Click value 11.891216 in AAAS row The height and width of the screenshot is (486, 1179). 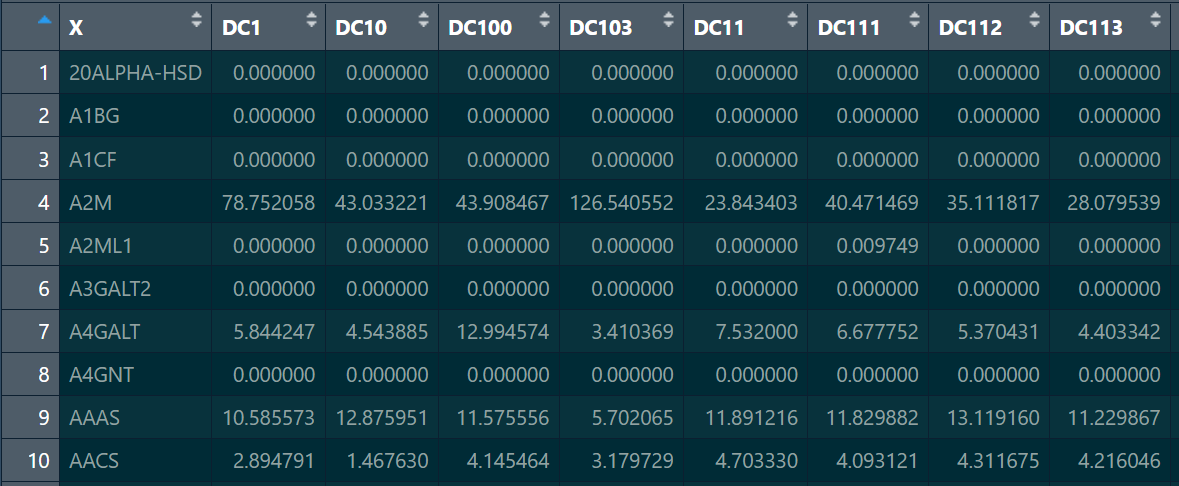(750, 418)
